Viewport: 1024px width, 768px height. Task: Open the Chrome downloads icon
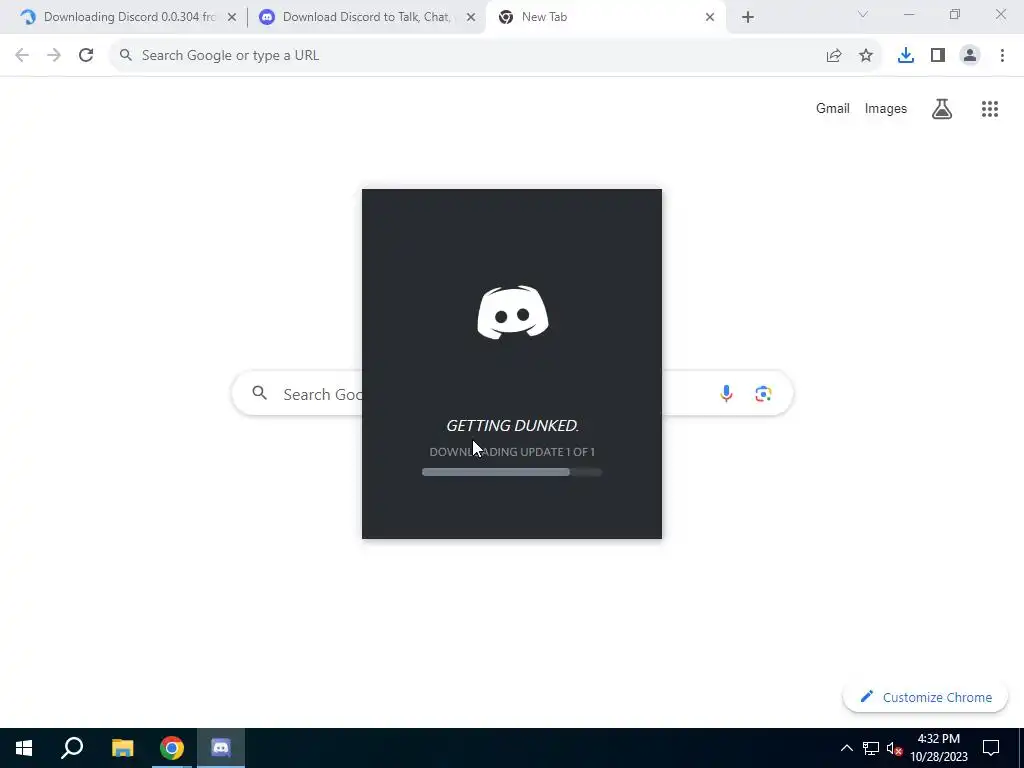click(906, 56)
